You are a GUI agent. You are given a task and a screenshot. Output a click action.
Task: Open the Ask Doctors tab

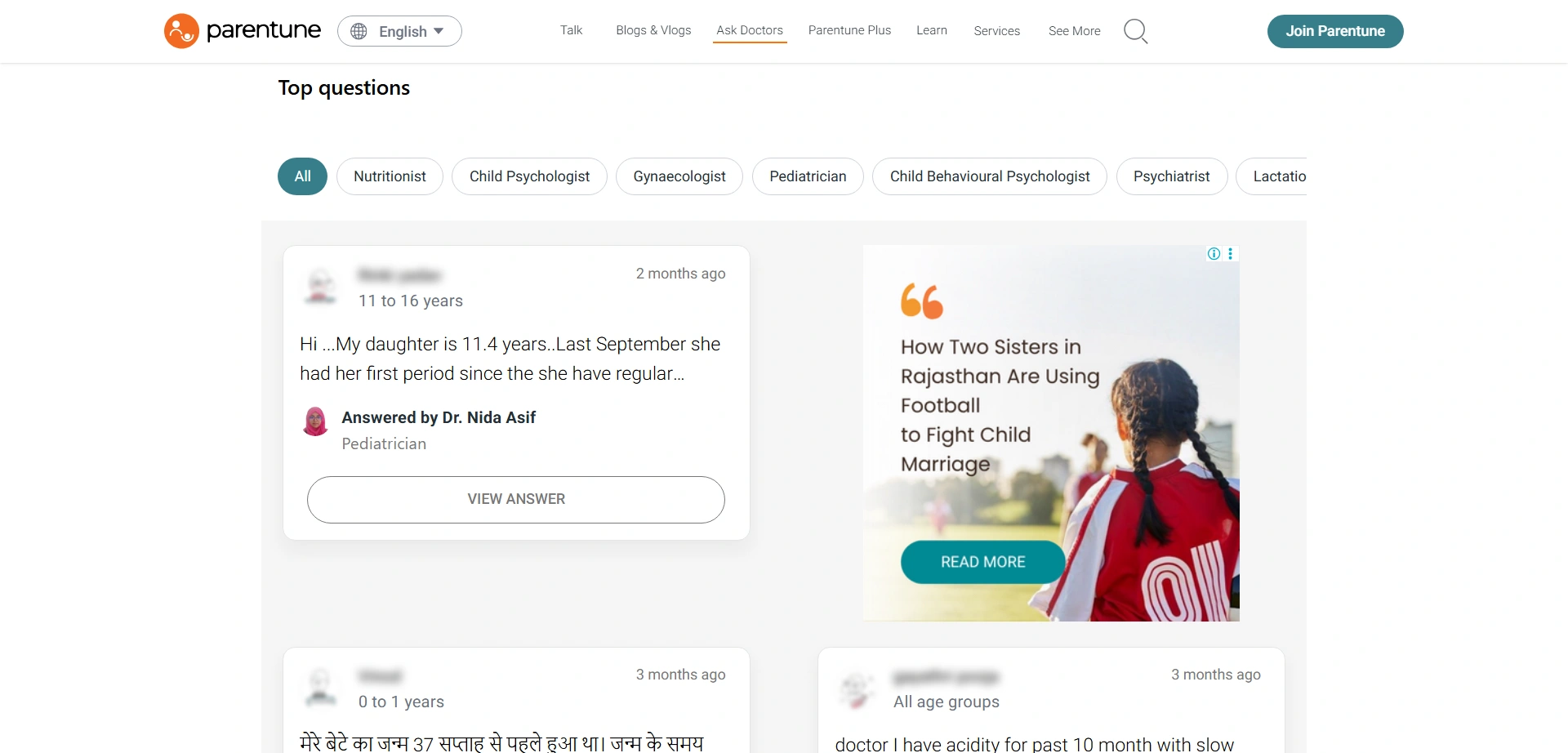point(750,30)
